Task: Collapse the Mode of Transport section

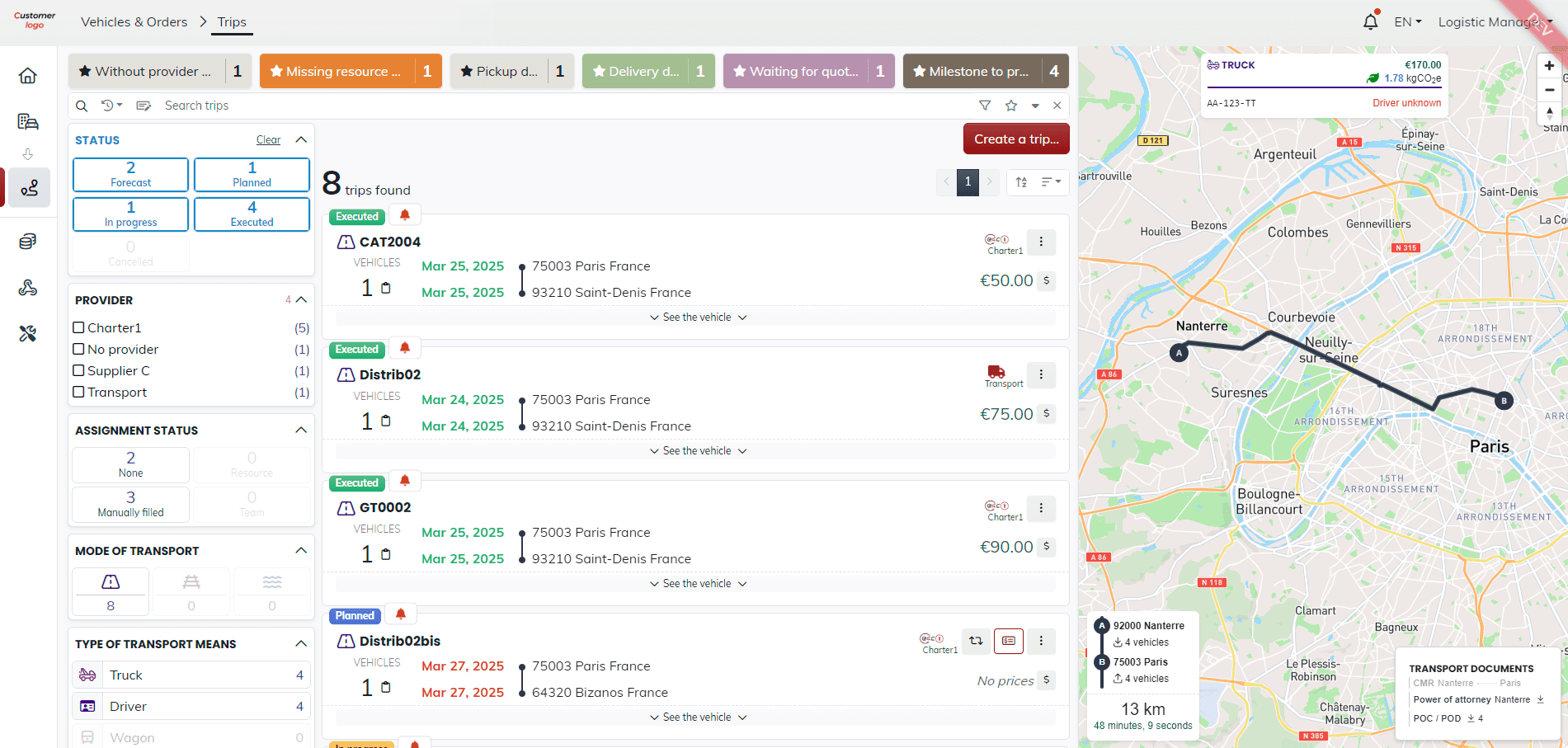Action: pos(301,551)
